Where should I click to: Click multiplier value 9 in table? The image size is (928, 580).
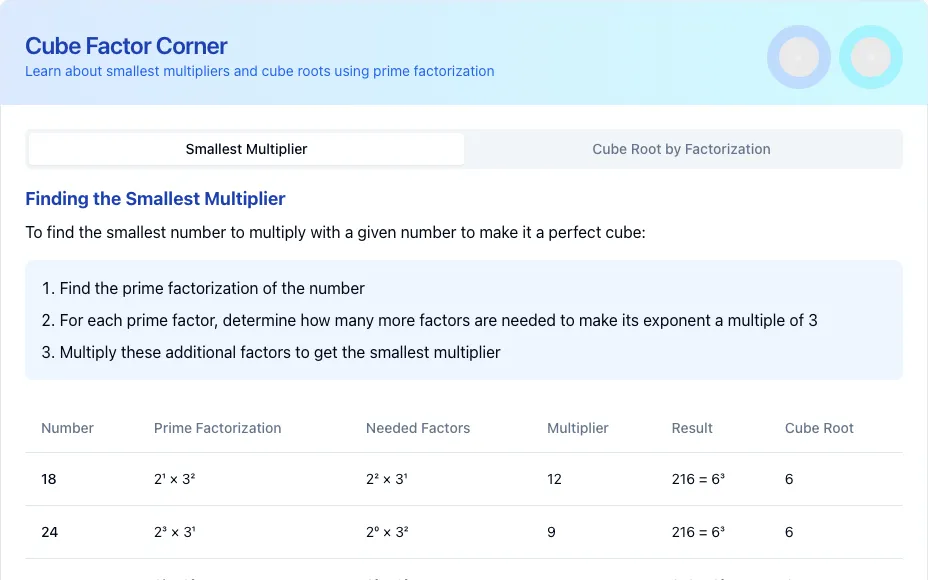[x=551, y=532]
